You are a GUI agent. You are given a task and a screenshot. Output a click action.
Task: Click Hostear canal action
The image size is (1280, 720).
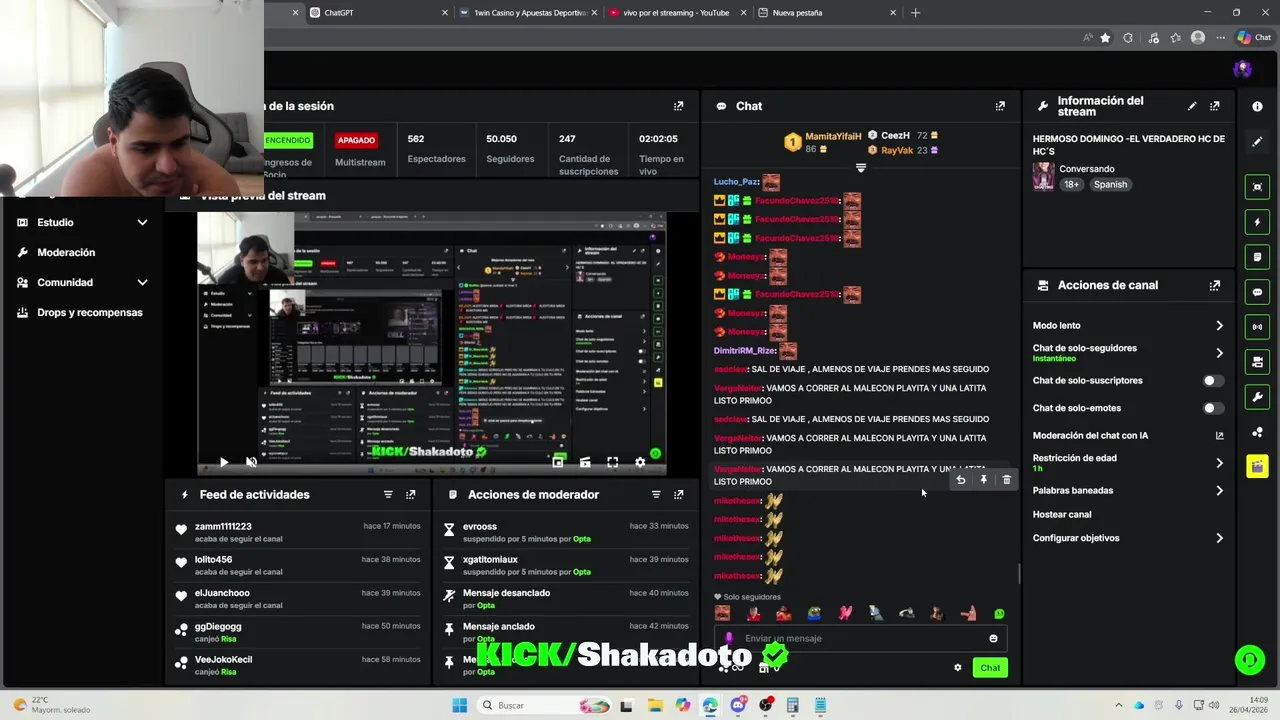(1062, 515)
